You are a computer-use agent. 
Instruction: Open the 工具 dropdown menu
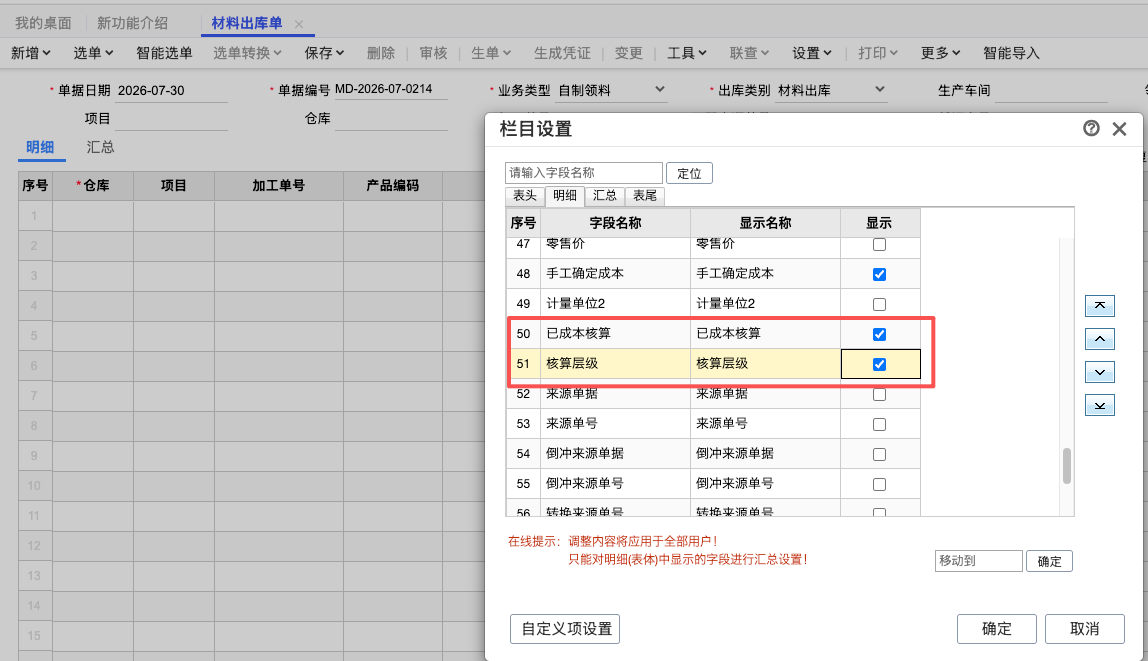[687, 53]
